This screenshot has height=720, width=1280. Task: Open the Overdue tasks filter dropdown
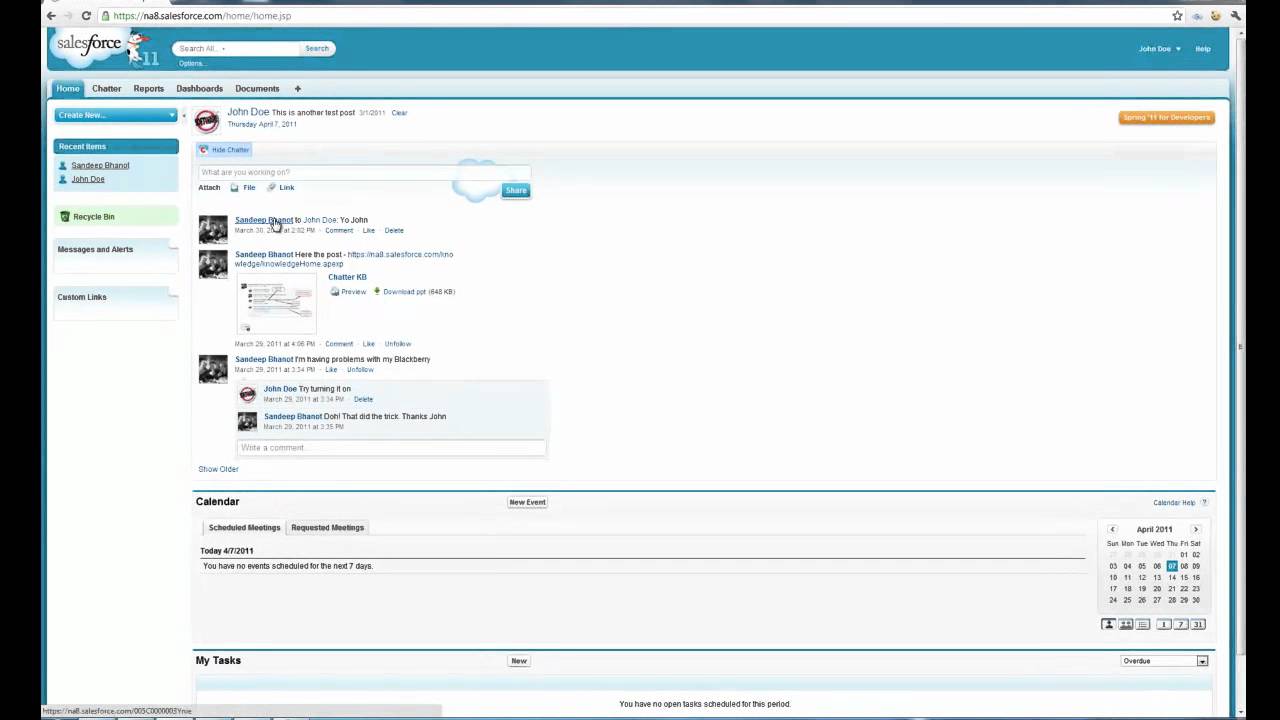[x=1165, y=661]
